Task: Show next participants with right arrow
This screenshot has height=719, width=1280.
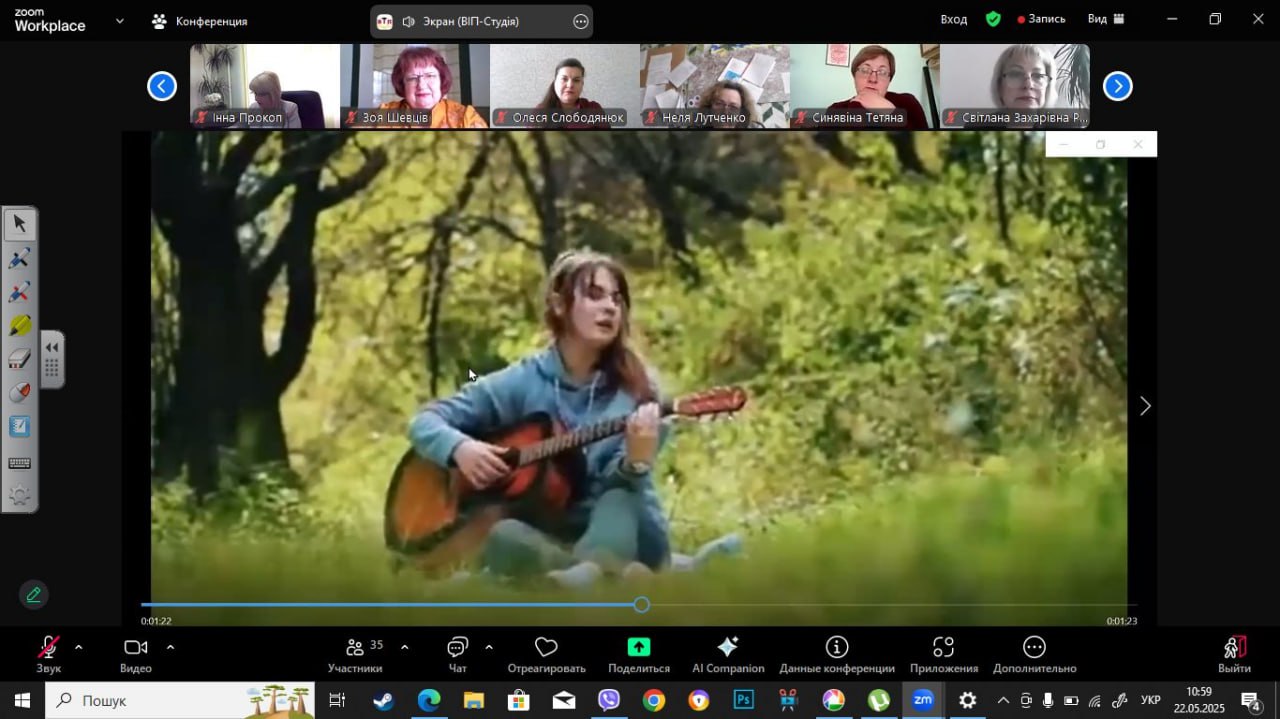Action: pyautogui.click(x=1117, y=86)
